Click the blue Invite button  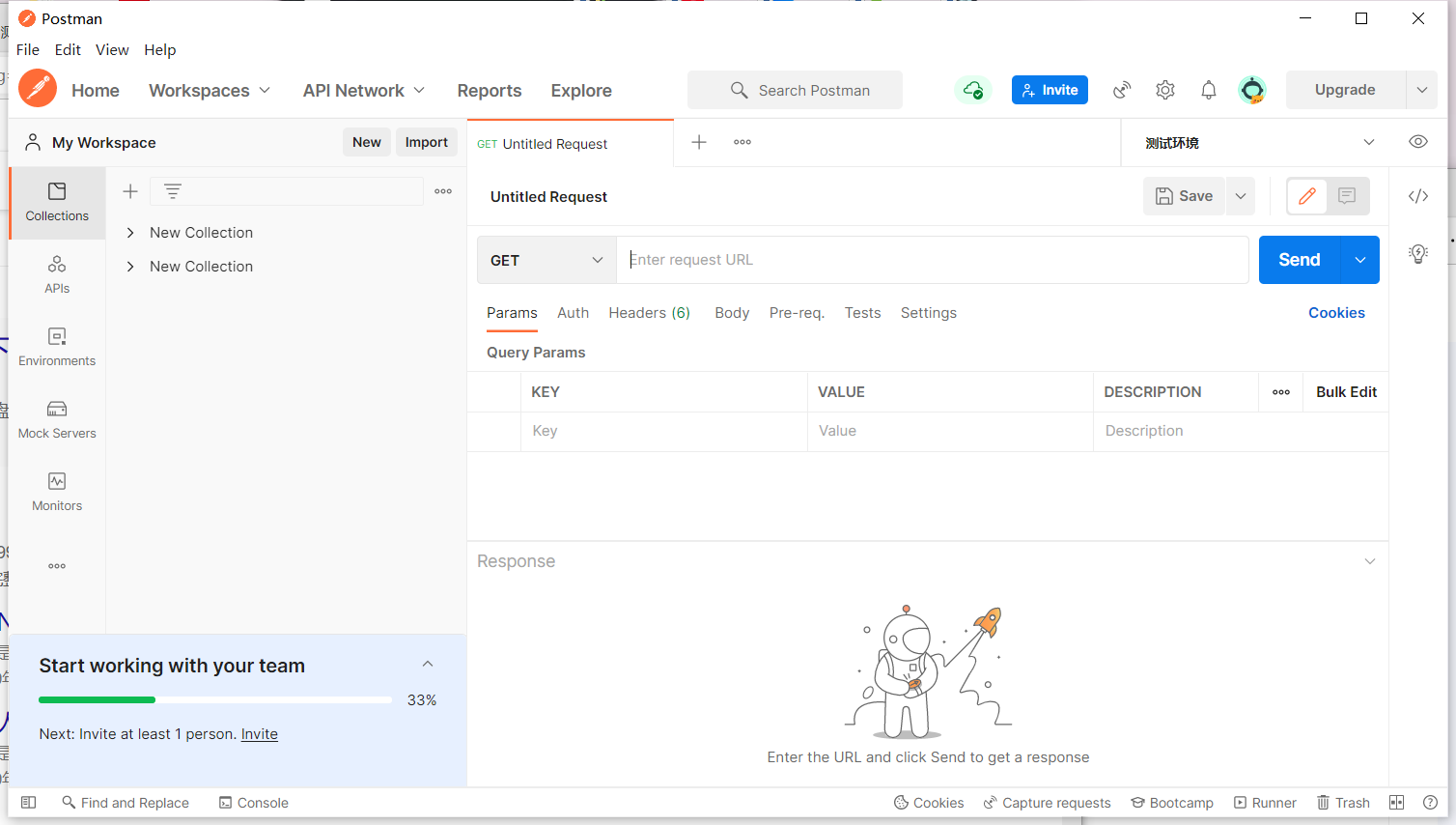tap(1050, 90)
